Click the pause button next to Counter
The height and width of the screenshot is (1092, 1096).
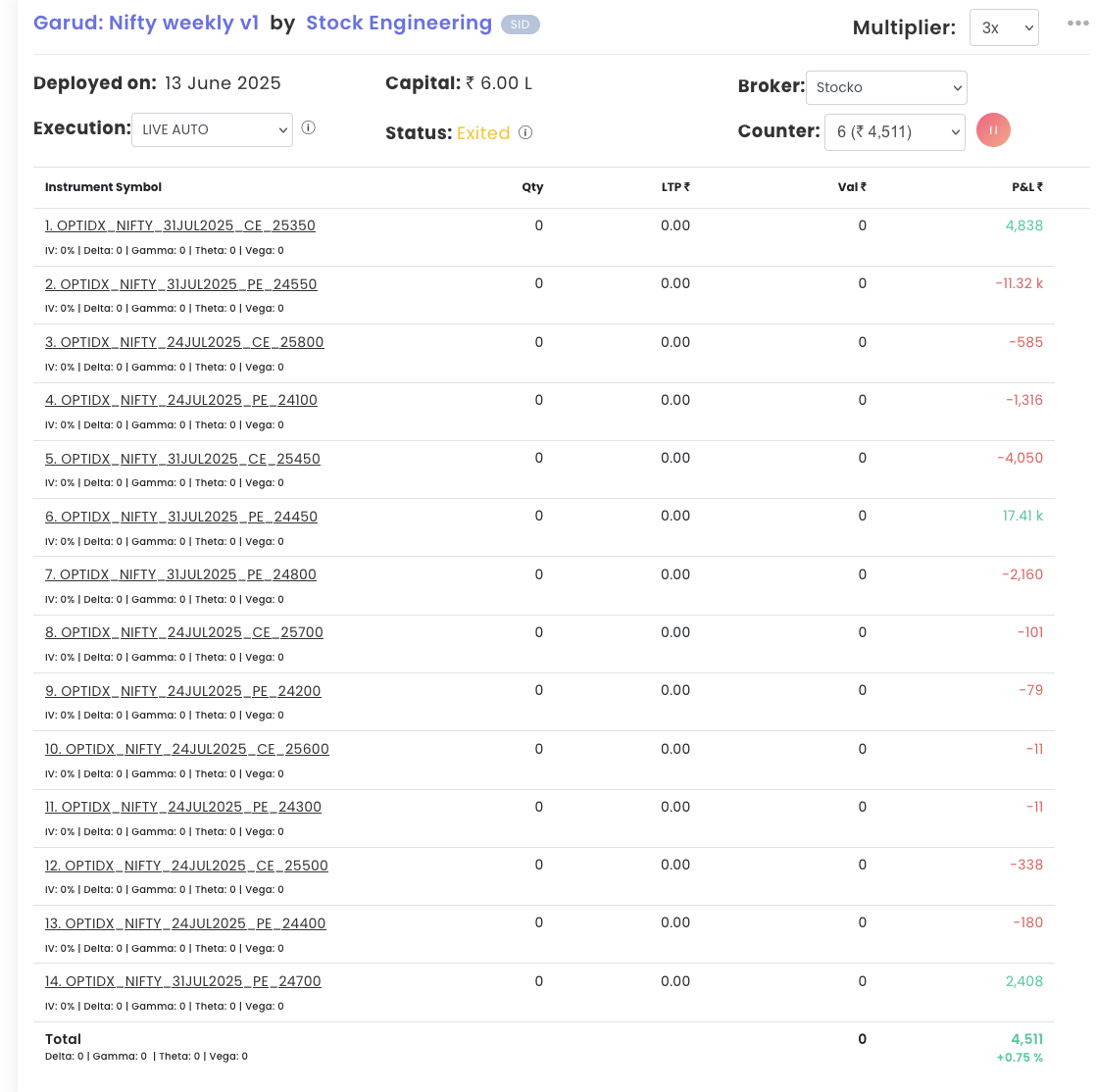(x=993, y=130)
